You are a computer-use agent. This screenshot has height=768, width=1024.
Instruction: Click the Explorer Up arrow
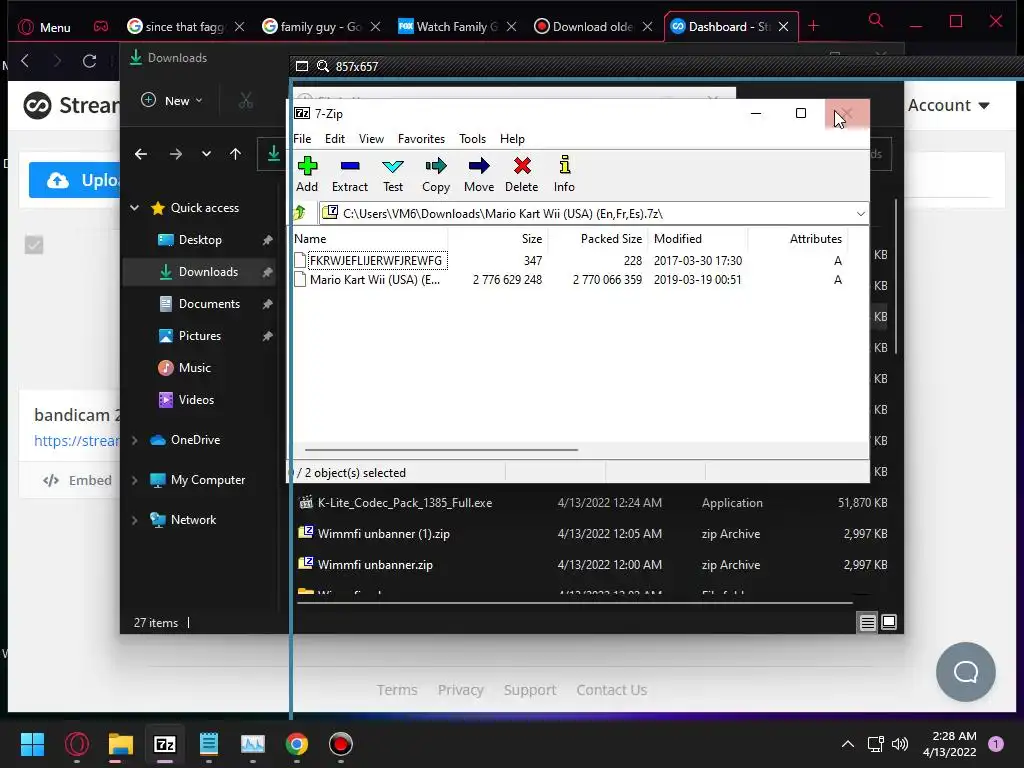tap(235, 154)
